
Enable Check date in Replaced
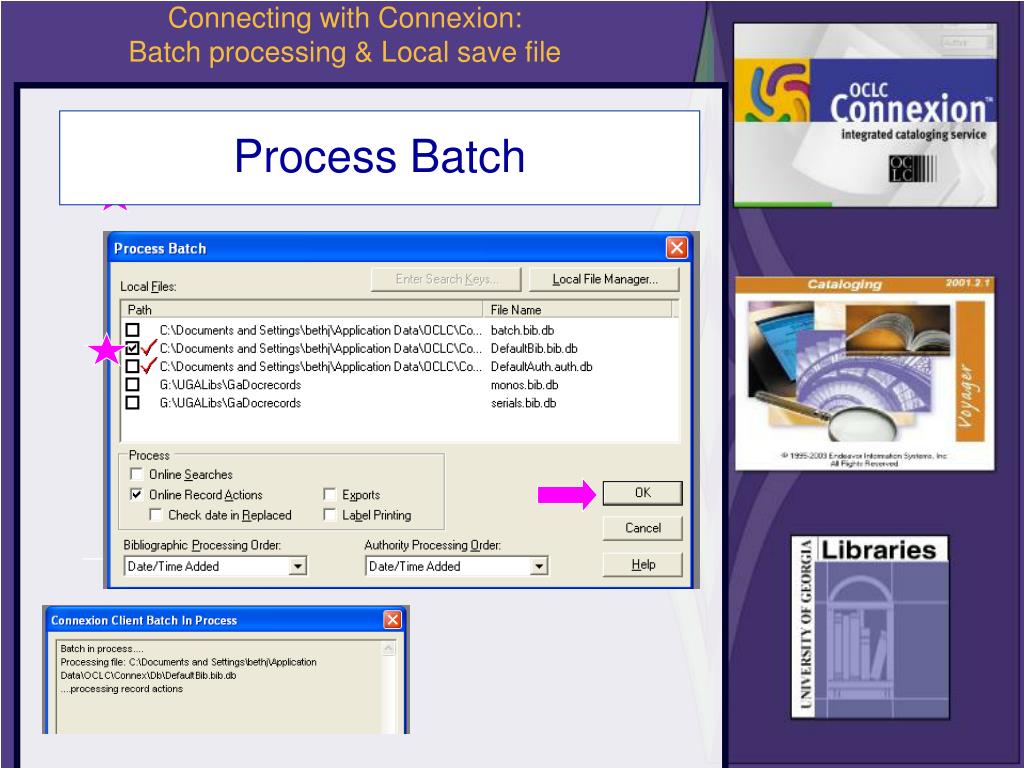(x=156, y=515)
